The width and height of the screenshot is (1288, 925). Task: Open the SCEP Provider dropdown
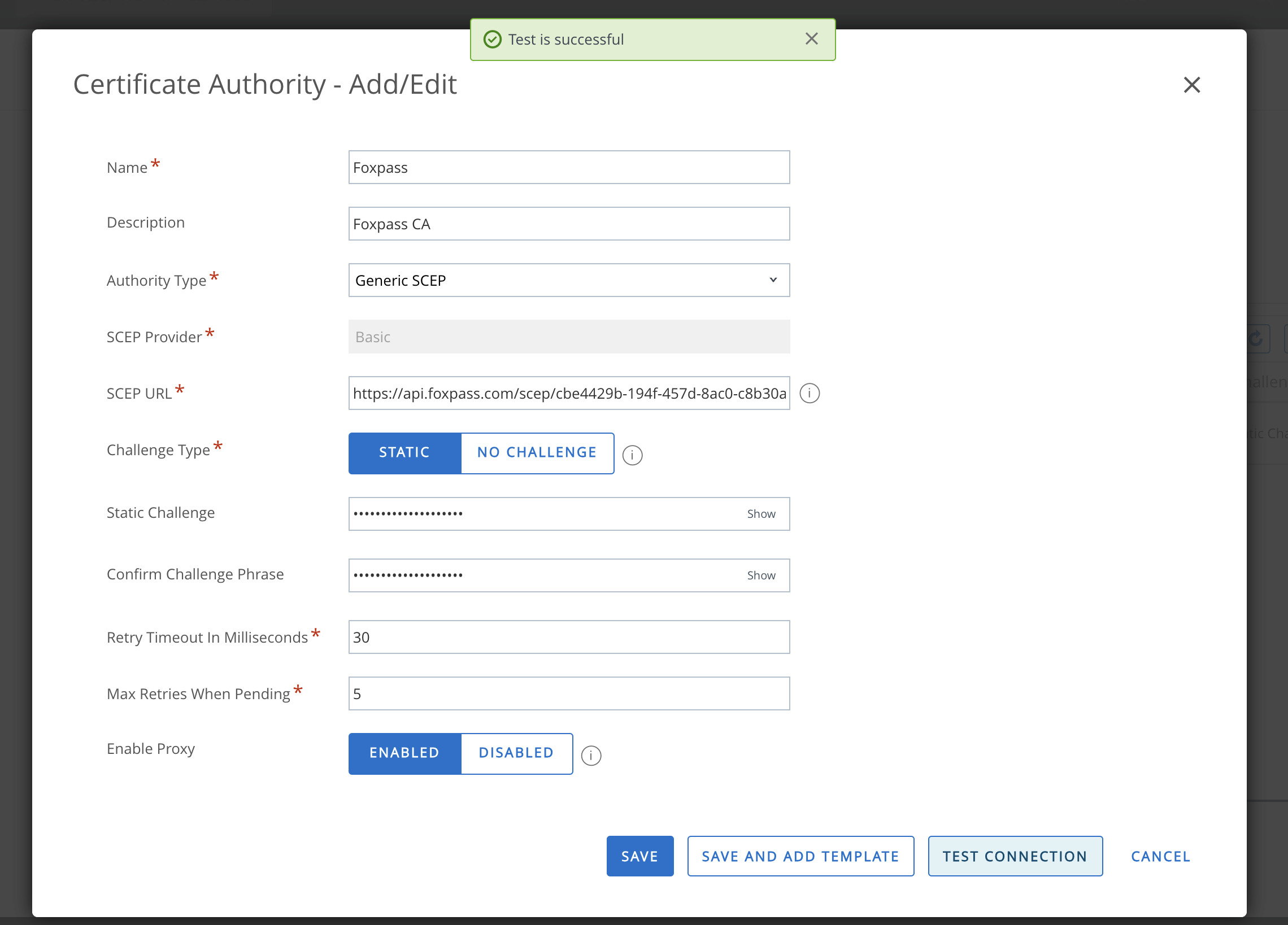(569, 336)
